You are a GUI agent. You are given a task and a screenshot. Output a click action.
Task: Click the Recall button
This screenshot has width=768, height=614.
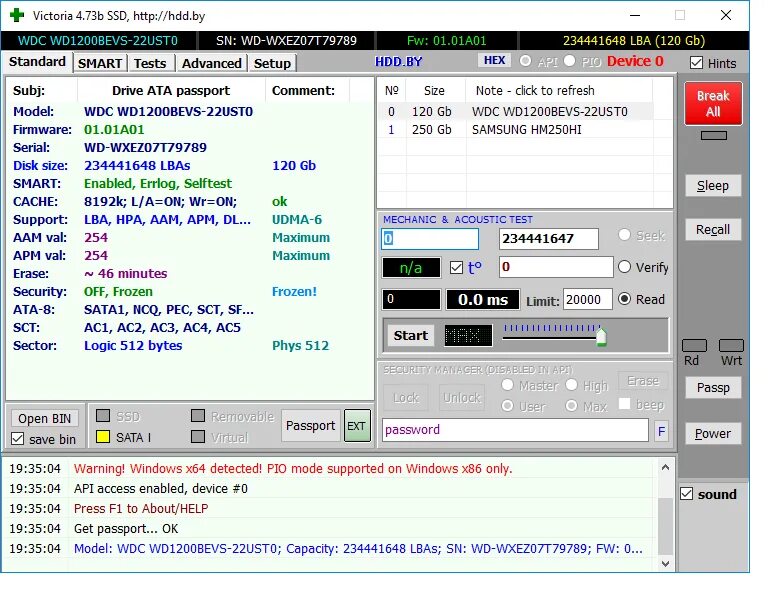pos(713,230)
